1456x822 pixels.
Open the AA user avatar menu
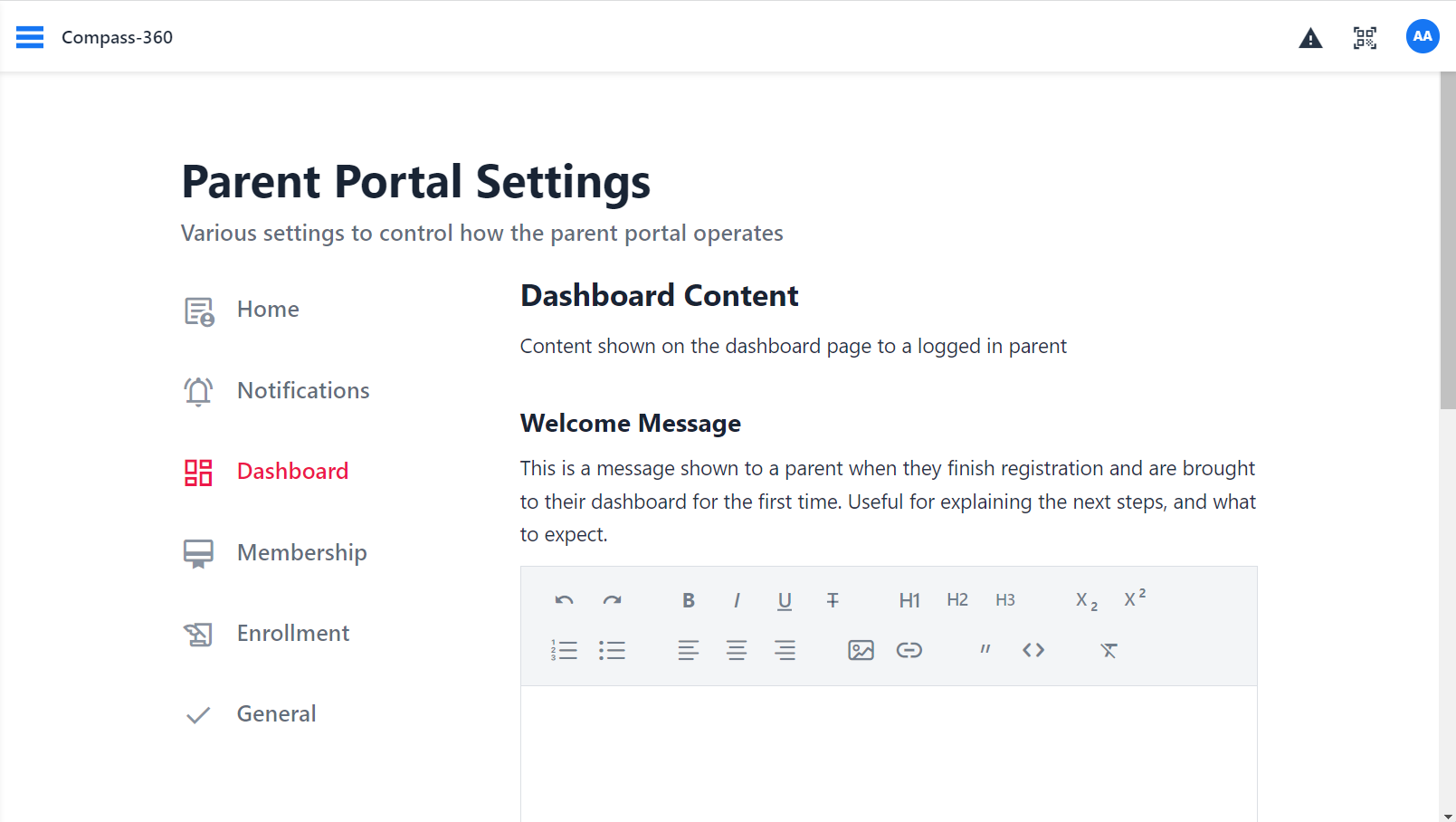(x=1422, y=36)
